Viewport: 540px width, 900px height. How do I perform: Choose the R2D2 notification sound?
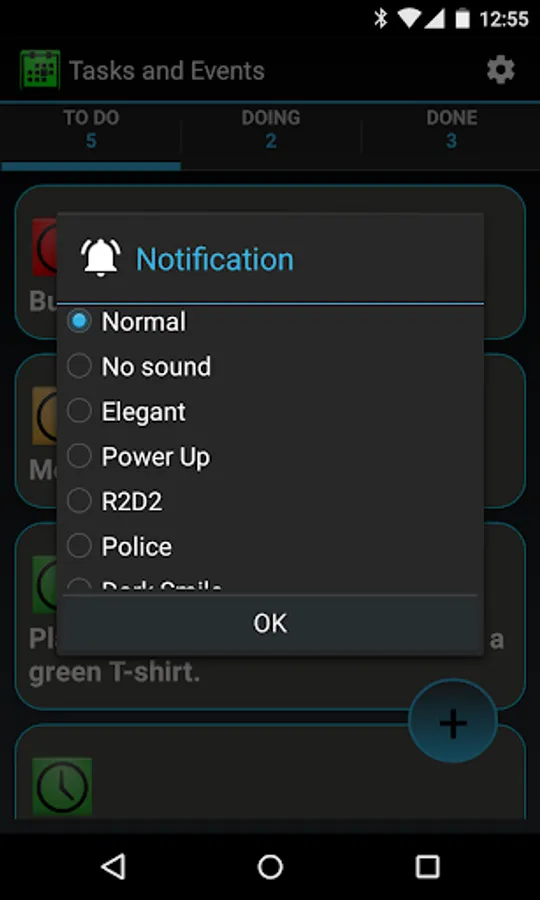point(270,501)
